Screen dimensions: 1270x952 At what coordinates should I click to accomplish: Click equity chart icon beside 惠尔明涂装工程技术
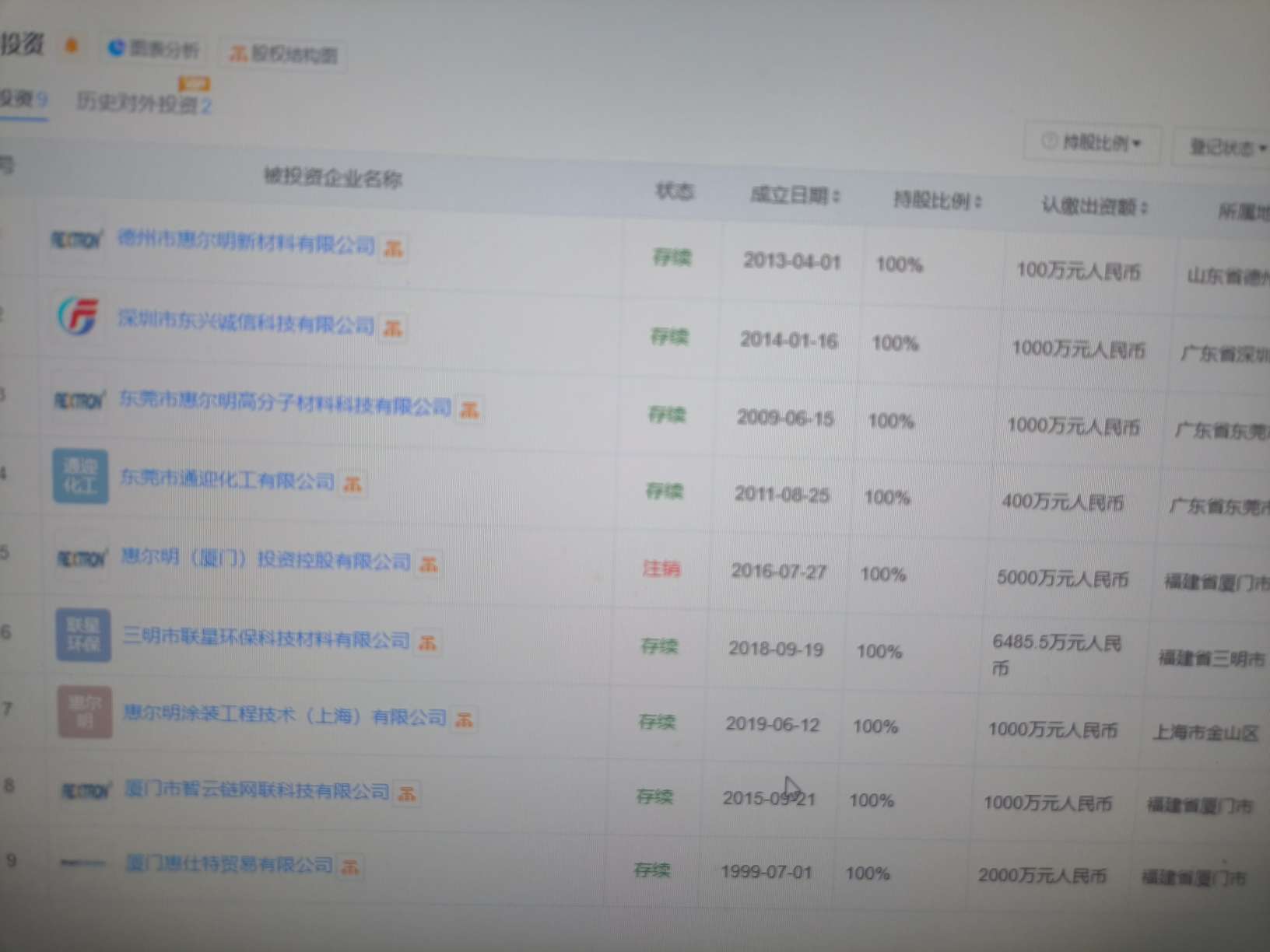[x=465, y=719]
